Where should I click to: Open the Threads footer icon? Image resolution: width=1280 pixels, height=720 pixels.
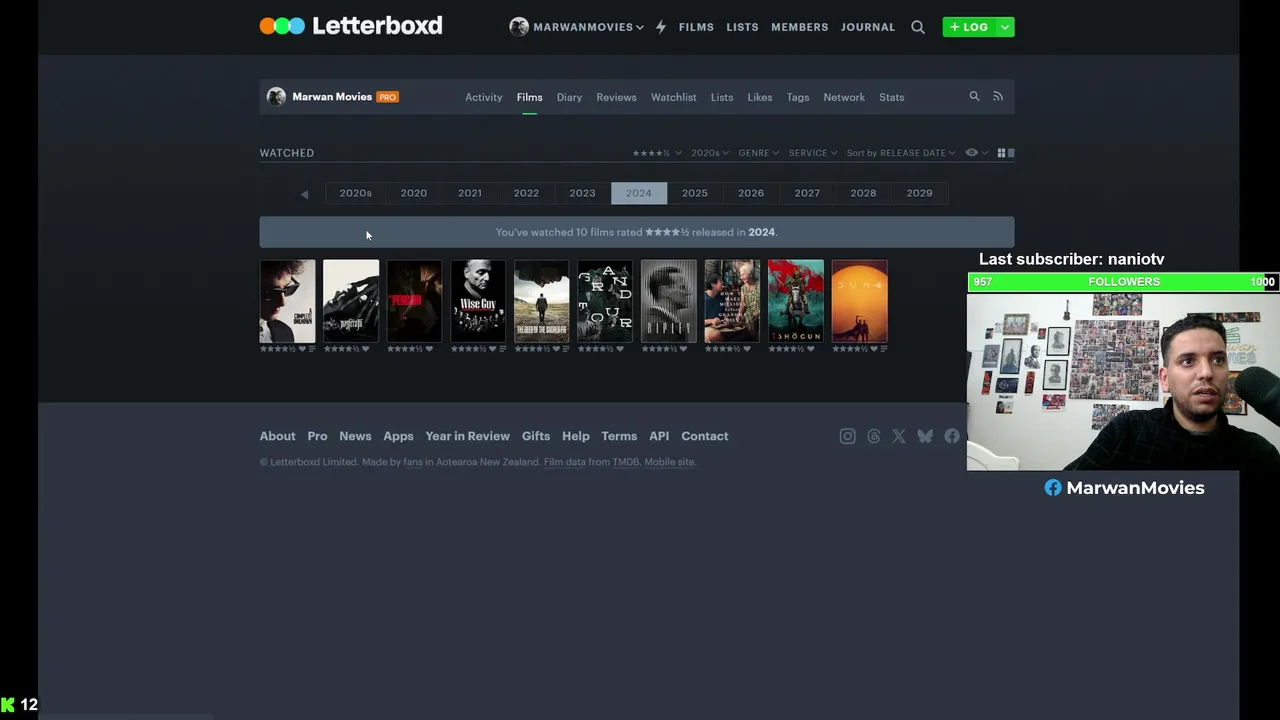tap(874, 436)
